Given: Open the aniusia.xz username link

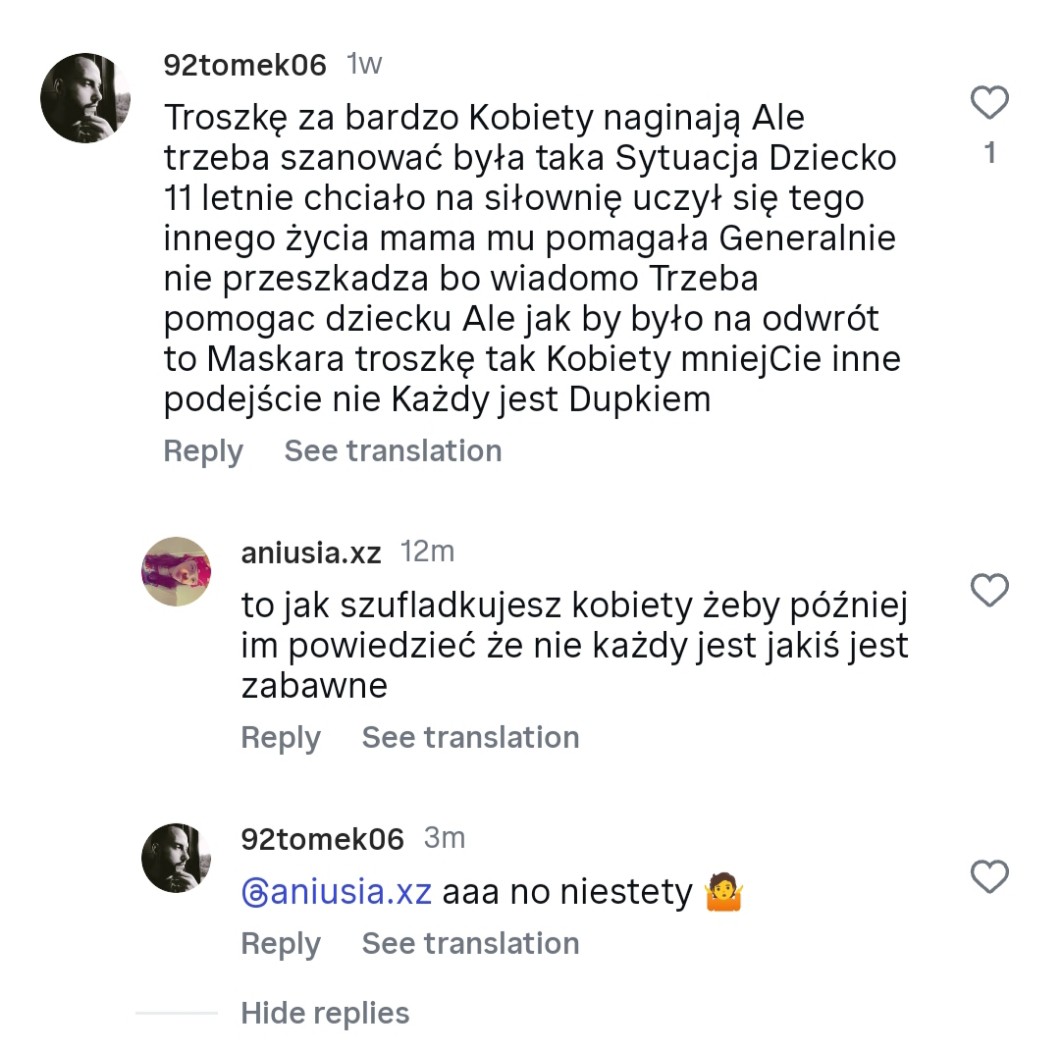Looking at the screenshot, I should (x=311, y=552).
